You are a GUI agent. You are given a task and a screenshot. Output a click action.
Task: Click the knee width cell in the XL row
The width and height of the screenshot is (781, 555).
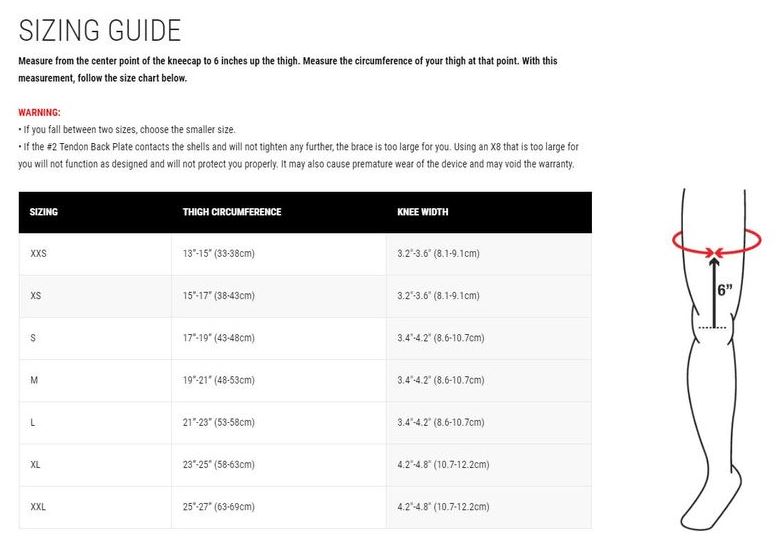[443, 465]
